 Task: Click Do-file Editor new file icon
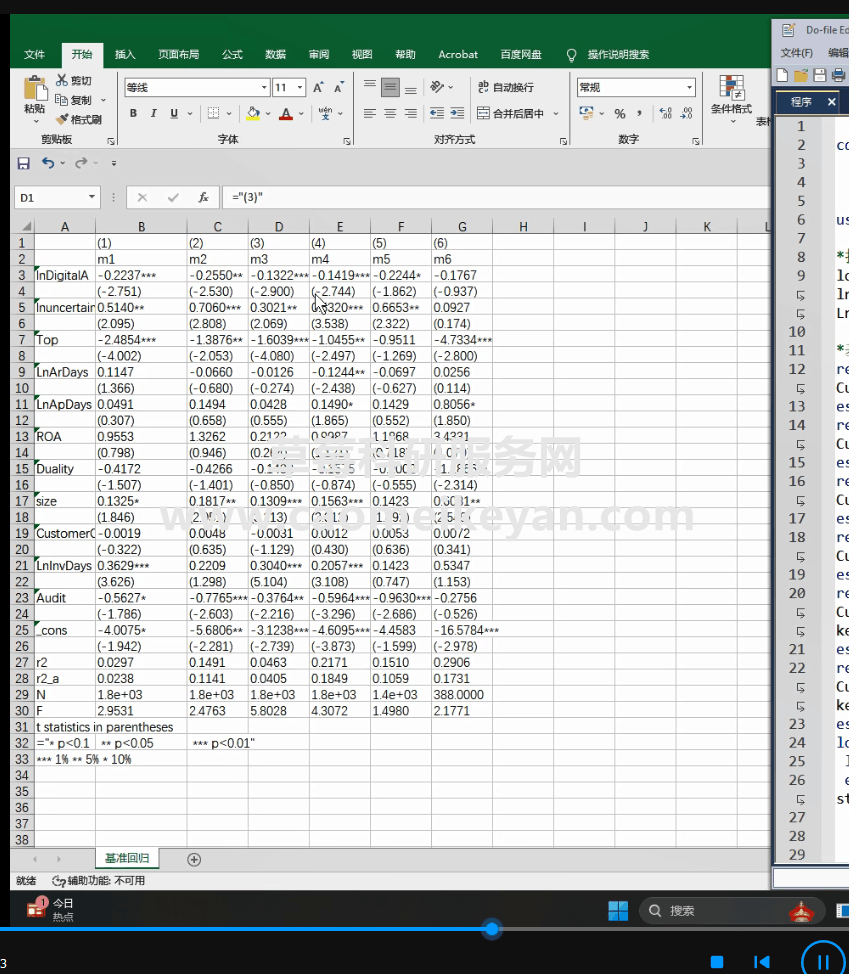[x=783, y=75]
